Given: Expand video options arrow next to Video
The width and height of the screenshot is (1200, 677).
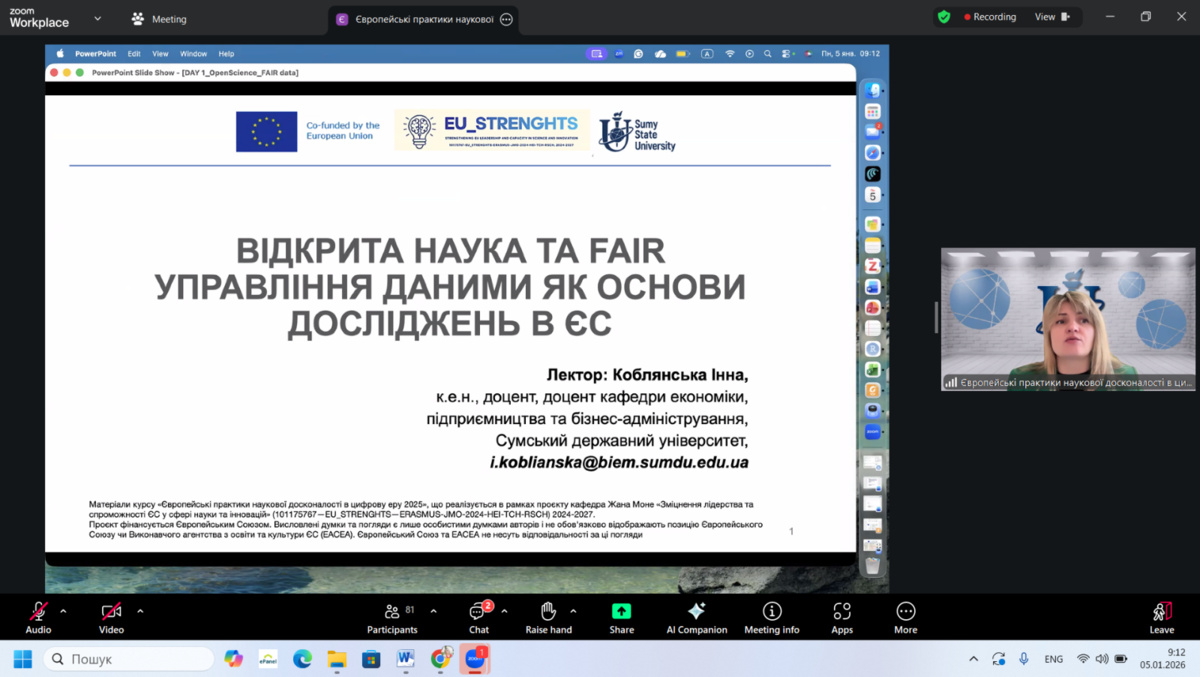Looking at the screenshot, I should [x=140, y=611].
